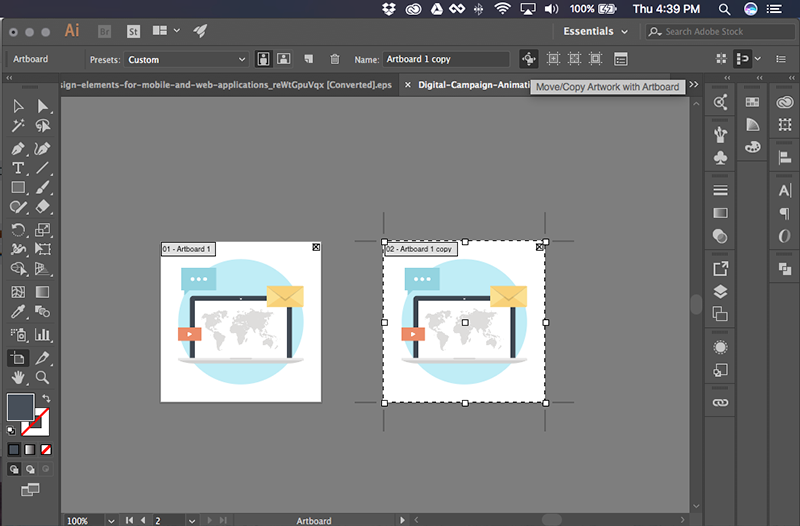Set artboard to landscape orientation
This screenshot has width=800, height=526.
pyautogui.click(x=284, y=59)
